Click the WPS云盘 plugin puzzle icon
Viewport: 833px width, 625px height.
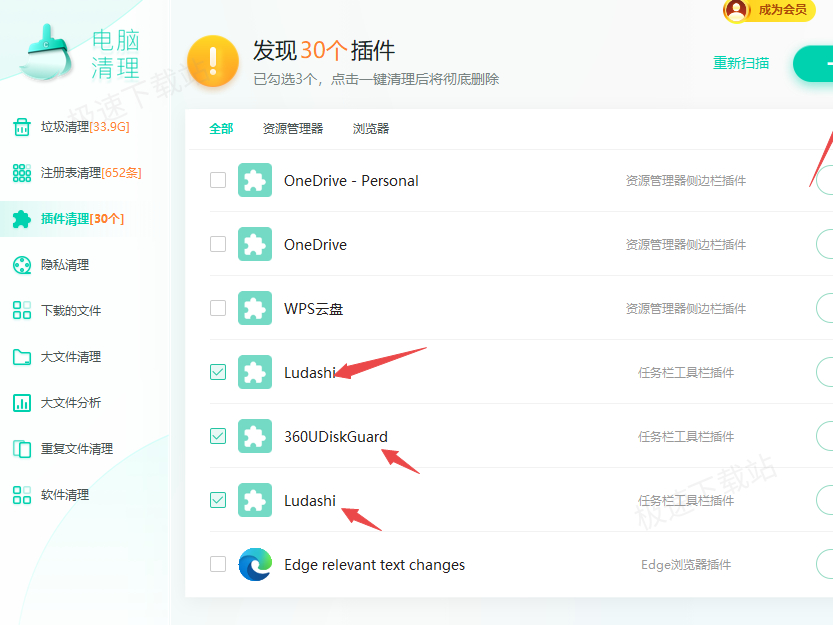coord(255,308)
